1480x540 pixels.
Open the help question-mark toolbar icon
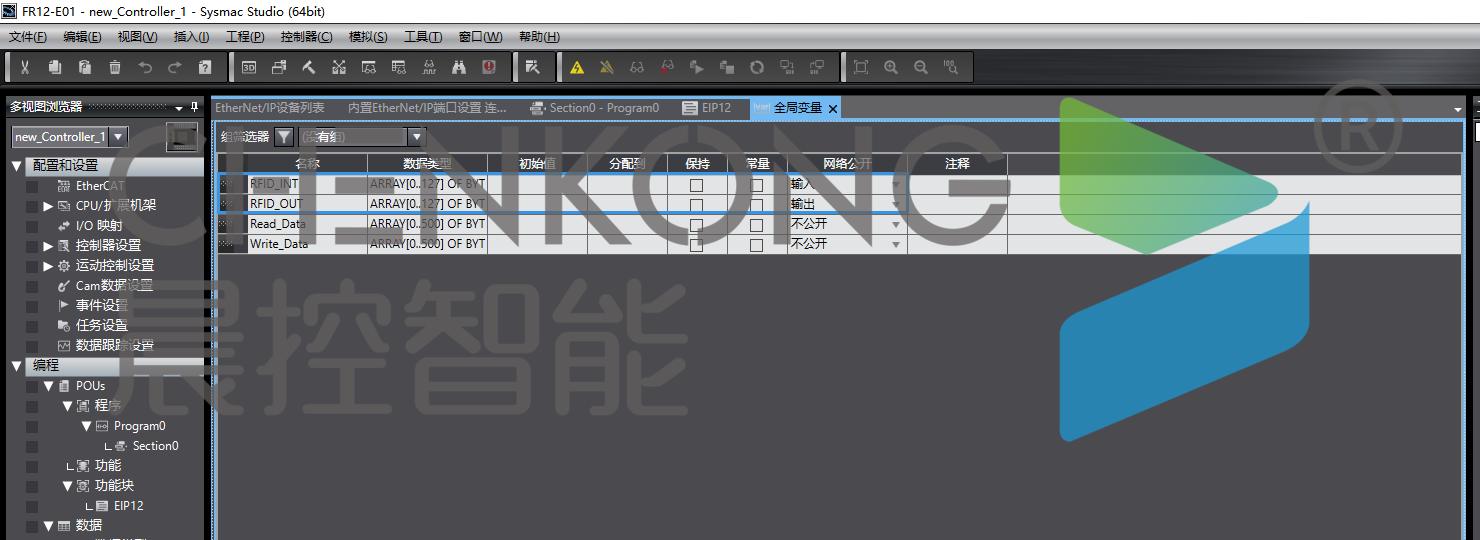tap(205, 67)
